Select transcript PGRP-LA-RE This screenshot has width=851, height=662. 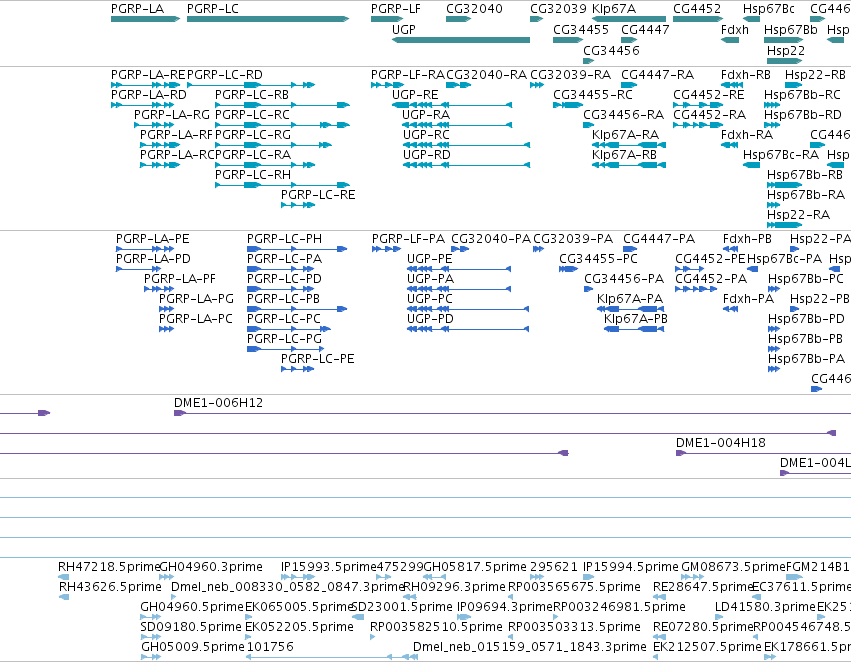(148, 75)
